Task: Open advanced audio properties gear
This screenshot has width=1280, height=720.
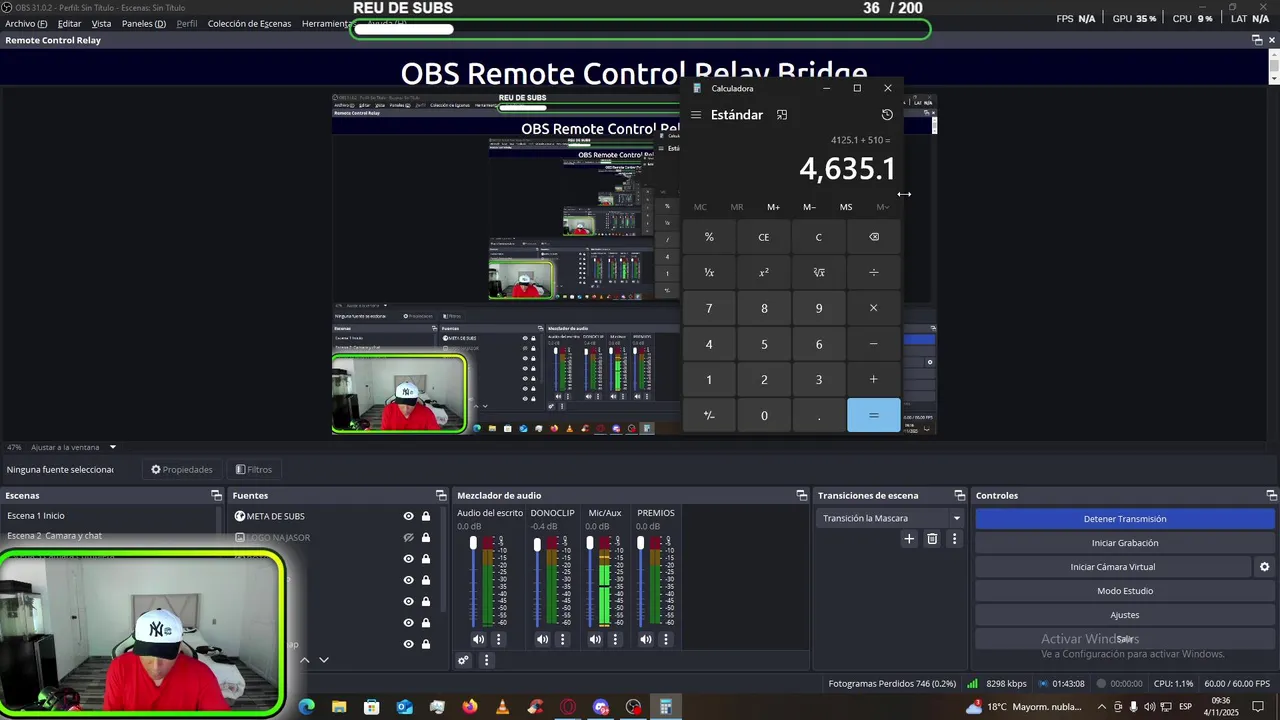Action: click(463, 660)
